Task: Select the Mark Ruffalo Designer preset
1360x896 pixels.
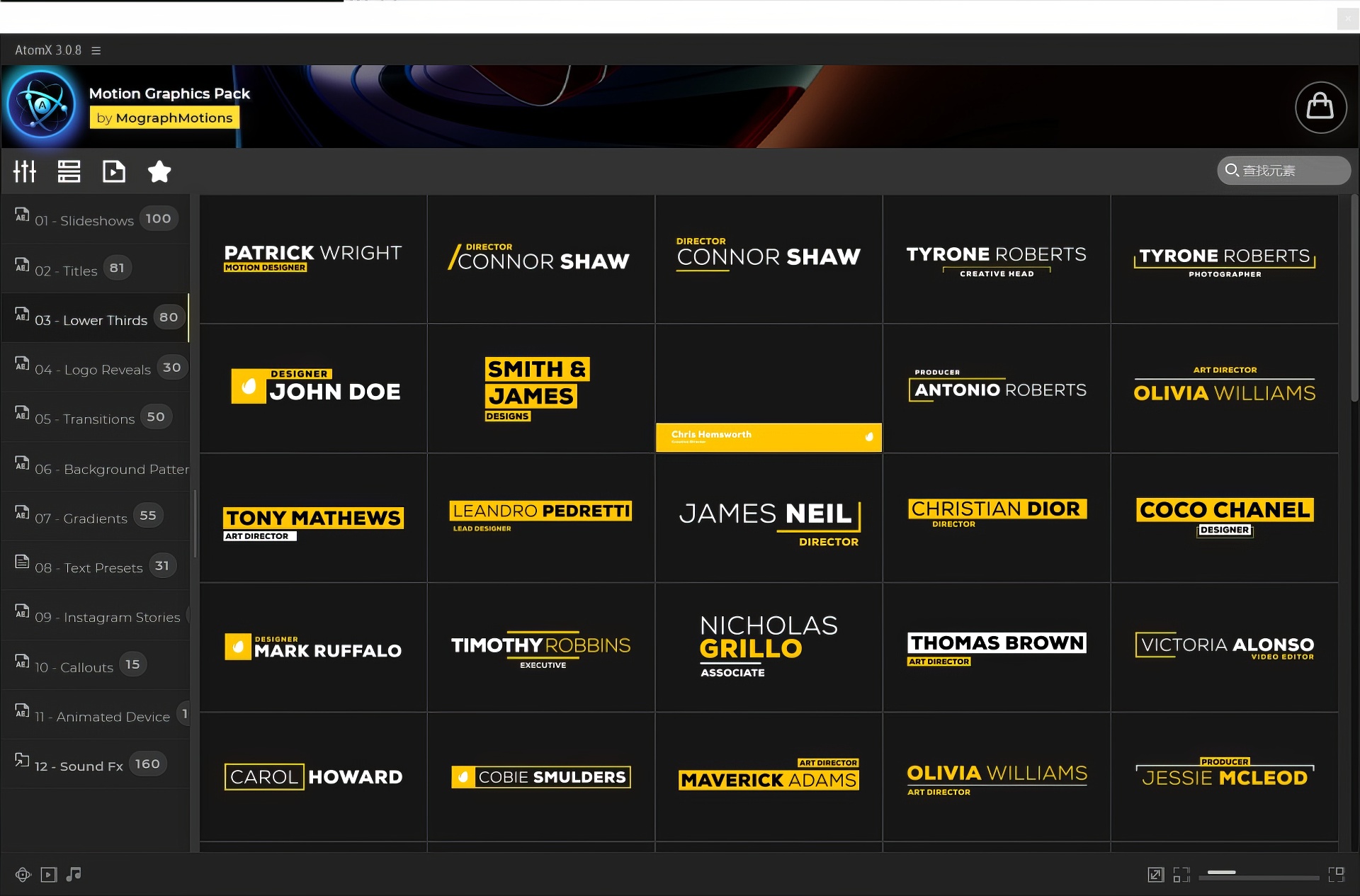Action: [313, 647]
